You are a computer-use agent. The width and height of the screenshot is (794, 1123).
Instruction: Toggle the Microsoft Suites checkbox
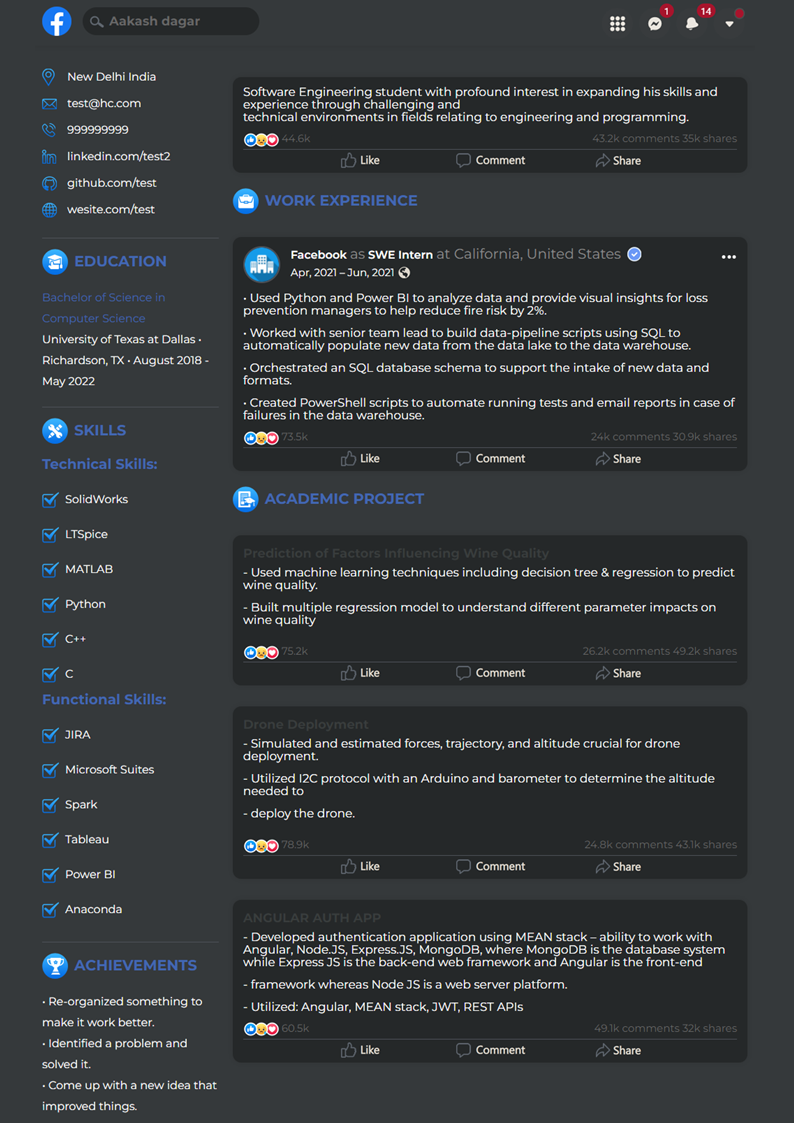coord(50,770)
